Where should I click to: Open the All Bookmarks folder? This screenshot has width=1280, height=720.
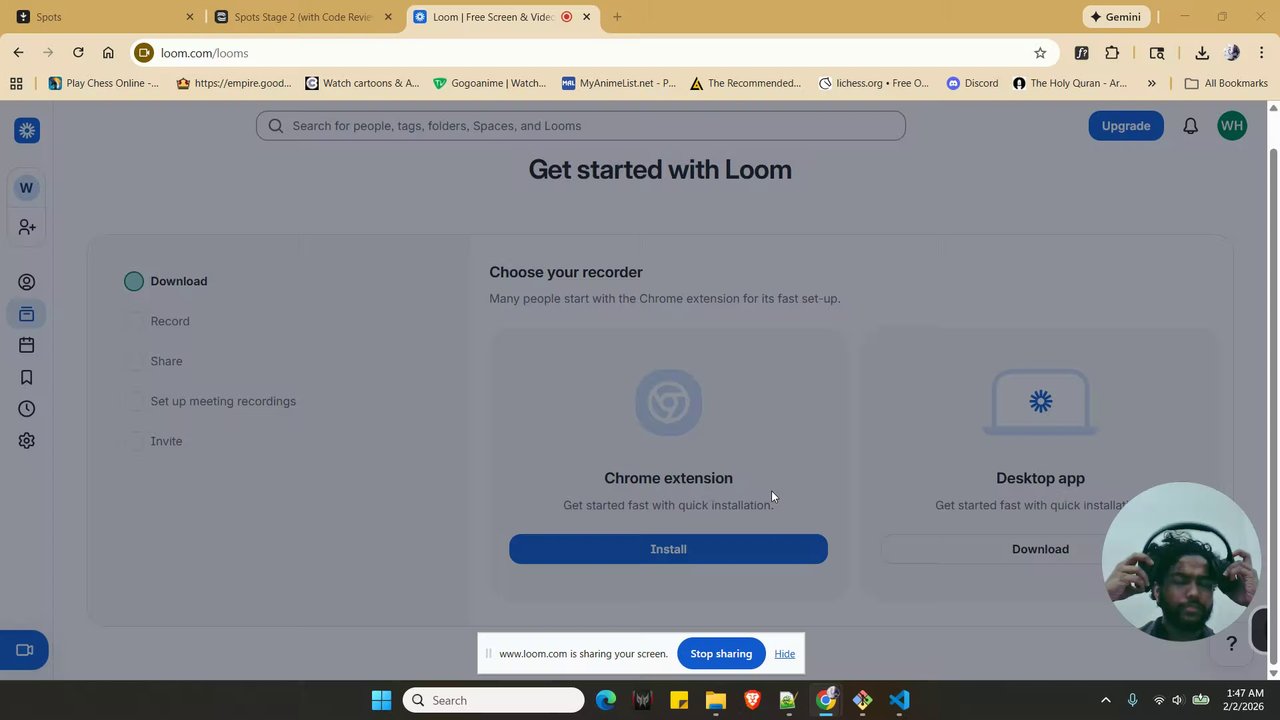click(1225, 83)
